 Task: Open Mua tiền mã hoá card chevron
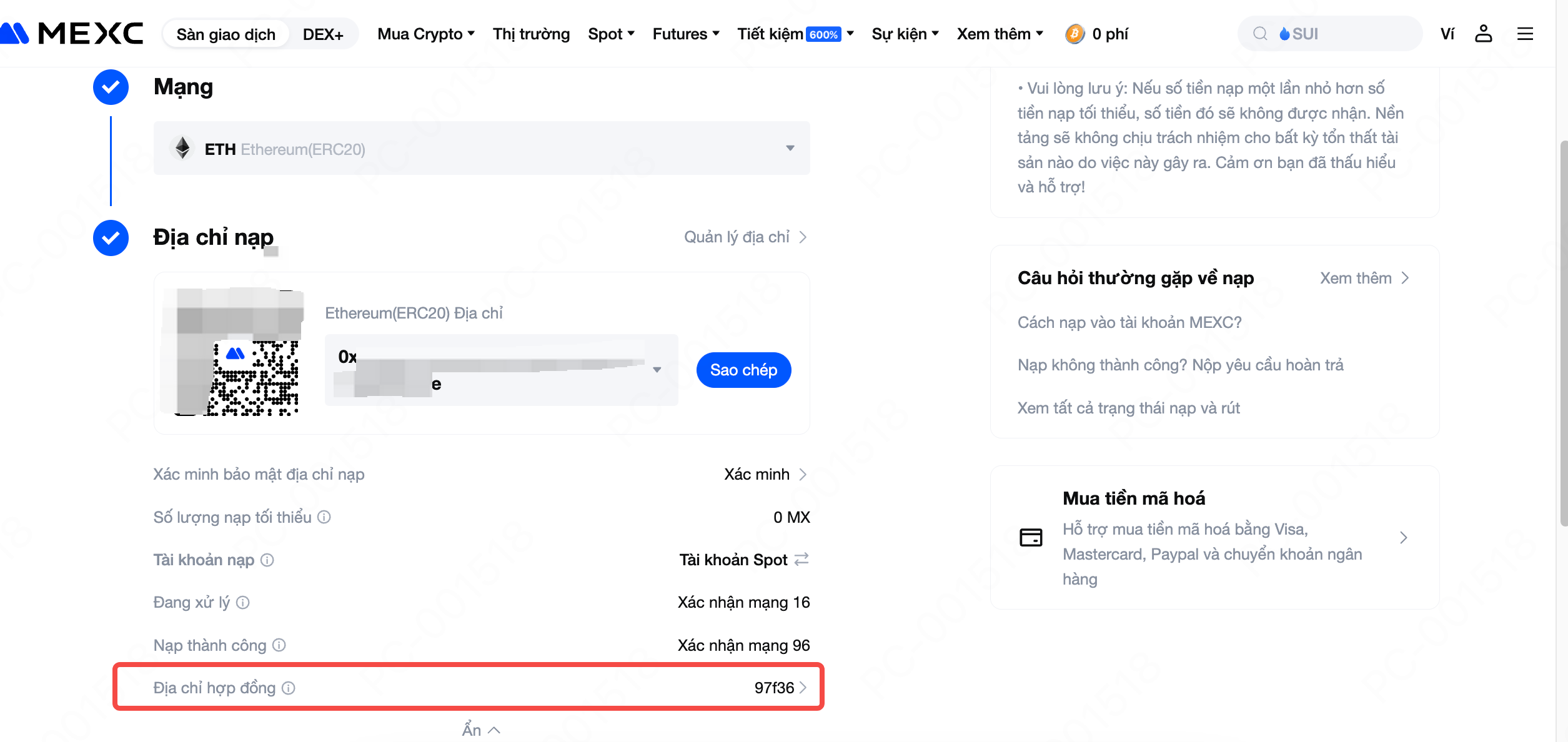click(1404, 537)
